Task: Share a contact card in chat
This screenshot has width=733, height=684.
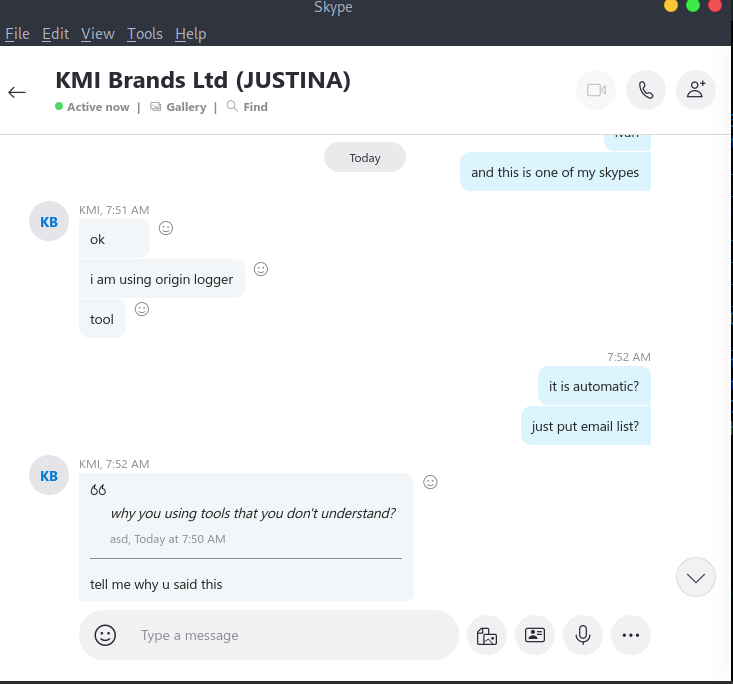Action: coord(535,635)
